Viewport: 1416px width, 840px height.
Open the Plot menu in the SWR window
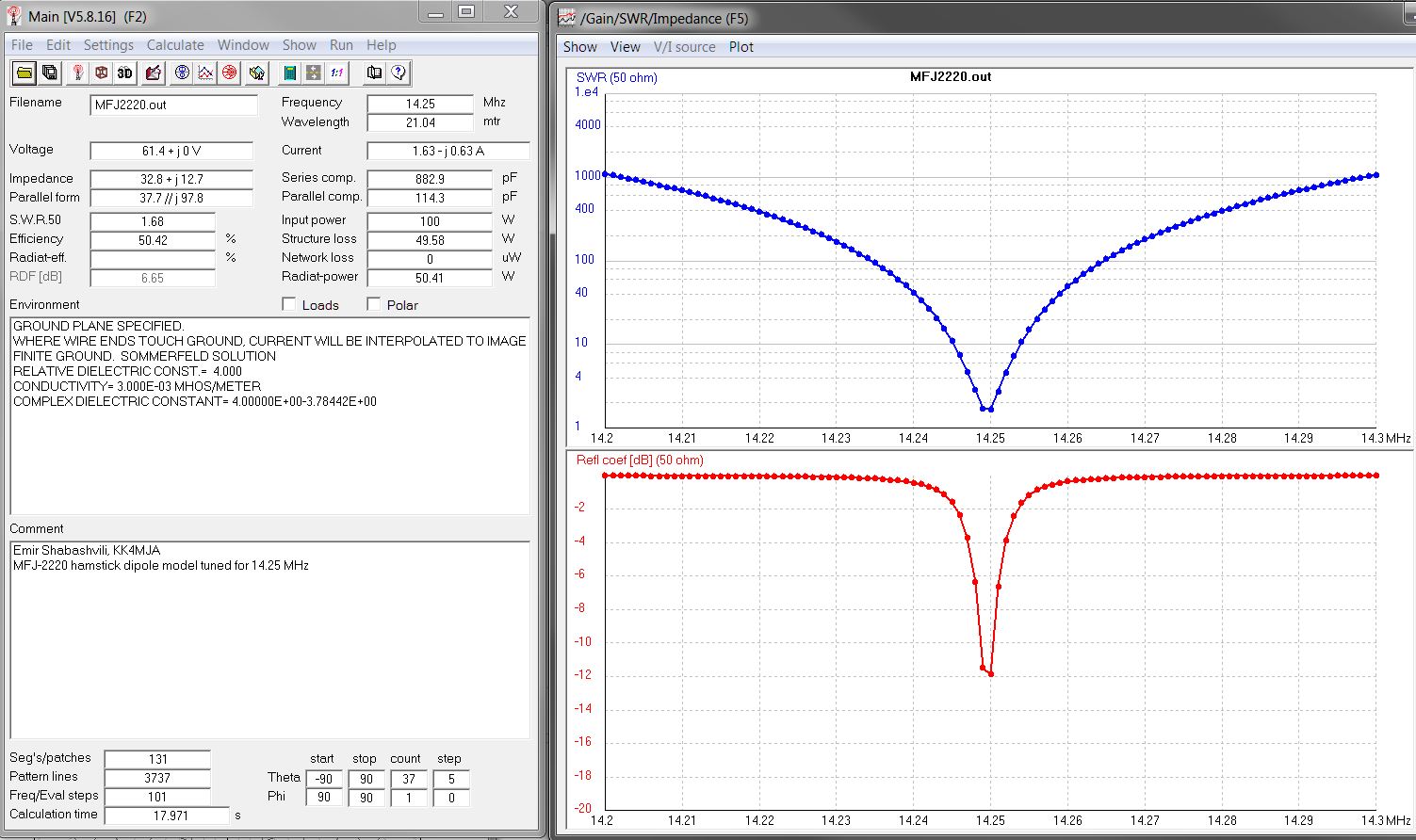click(x=741, y=46)
